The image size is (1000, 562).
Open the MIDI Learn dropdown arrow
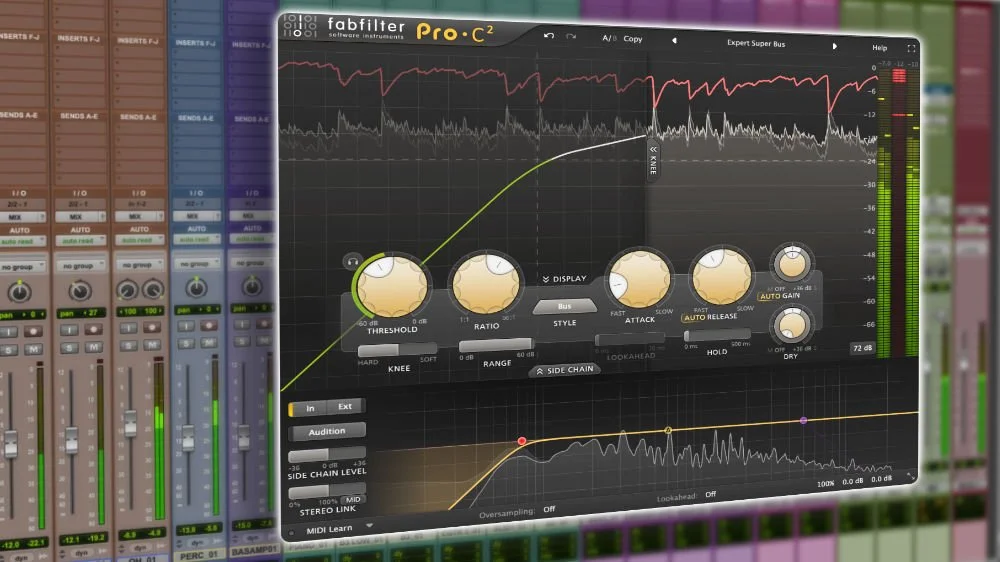[369, 526]
